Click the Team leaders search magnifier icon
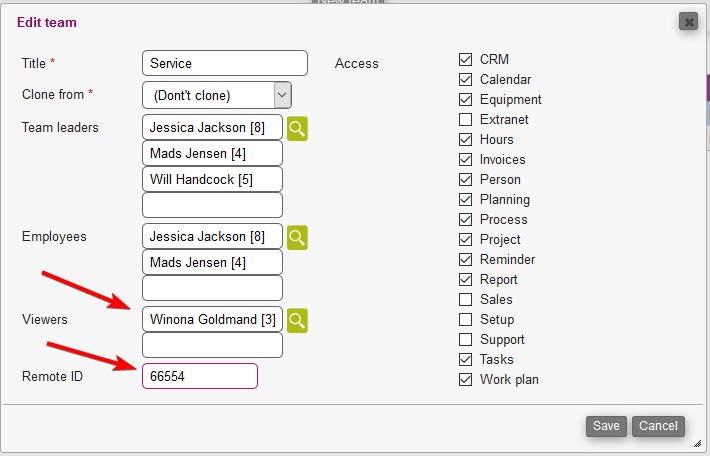Screen dimensions: 710x456 297,128
